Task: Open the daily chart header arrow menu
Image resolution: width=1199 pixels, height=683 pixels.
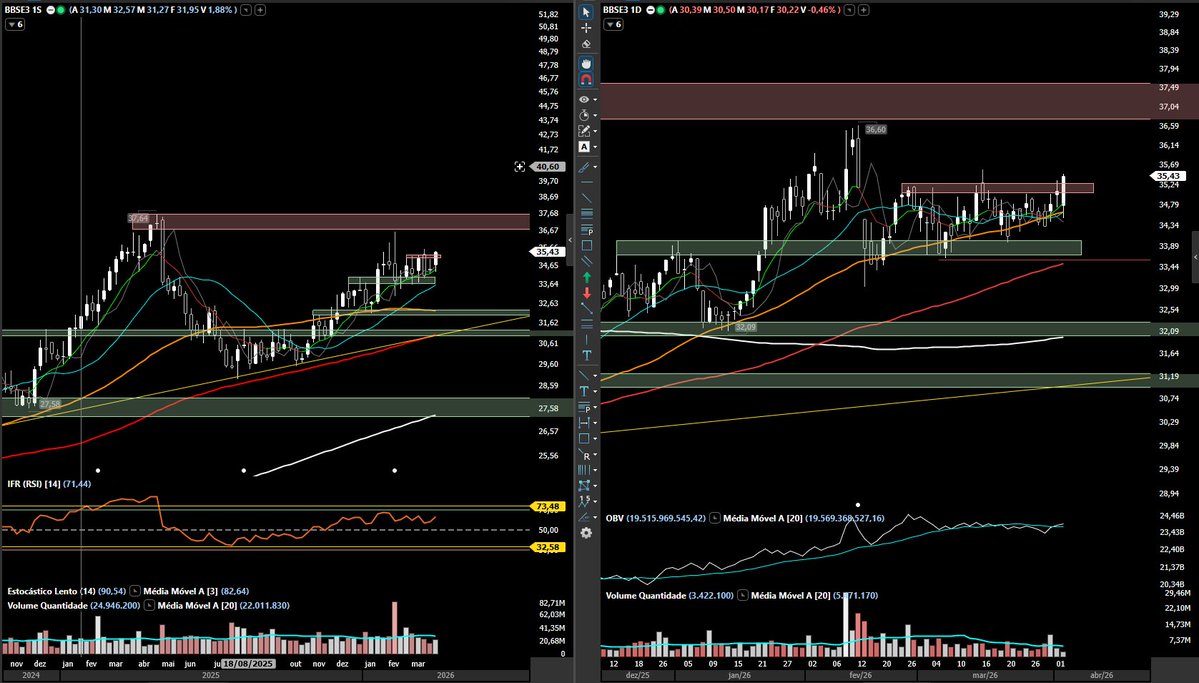Action: (850, 10)
